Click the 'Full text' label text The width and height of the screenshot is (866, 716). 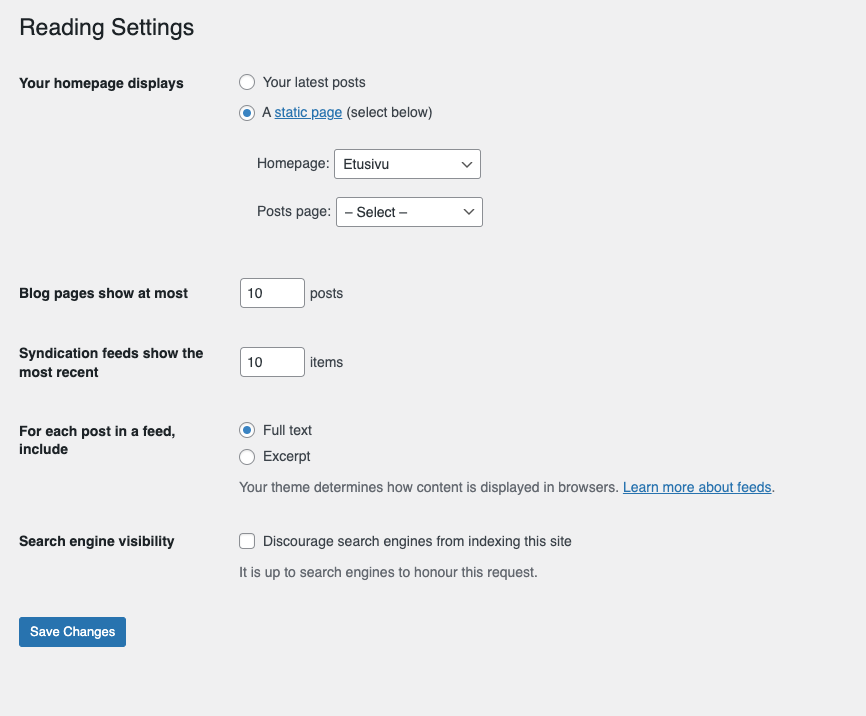287,430
